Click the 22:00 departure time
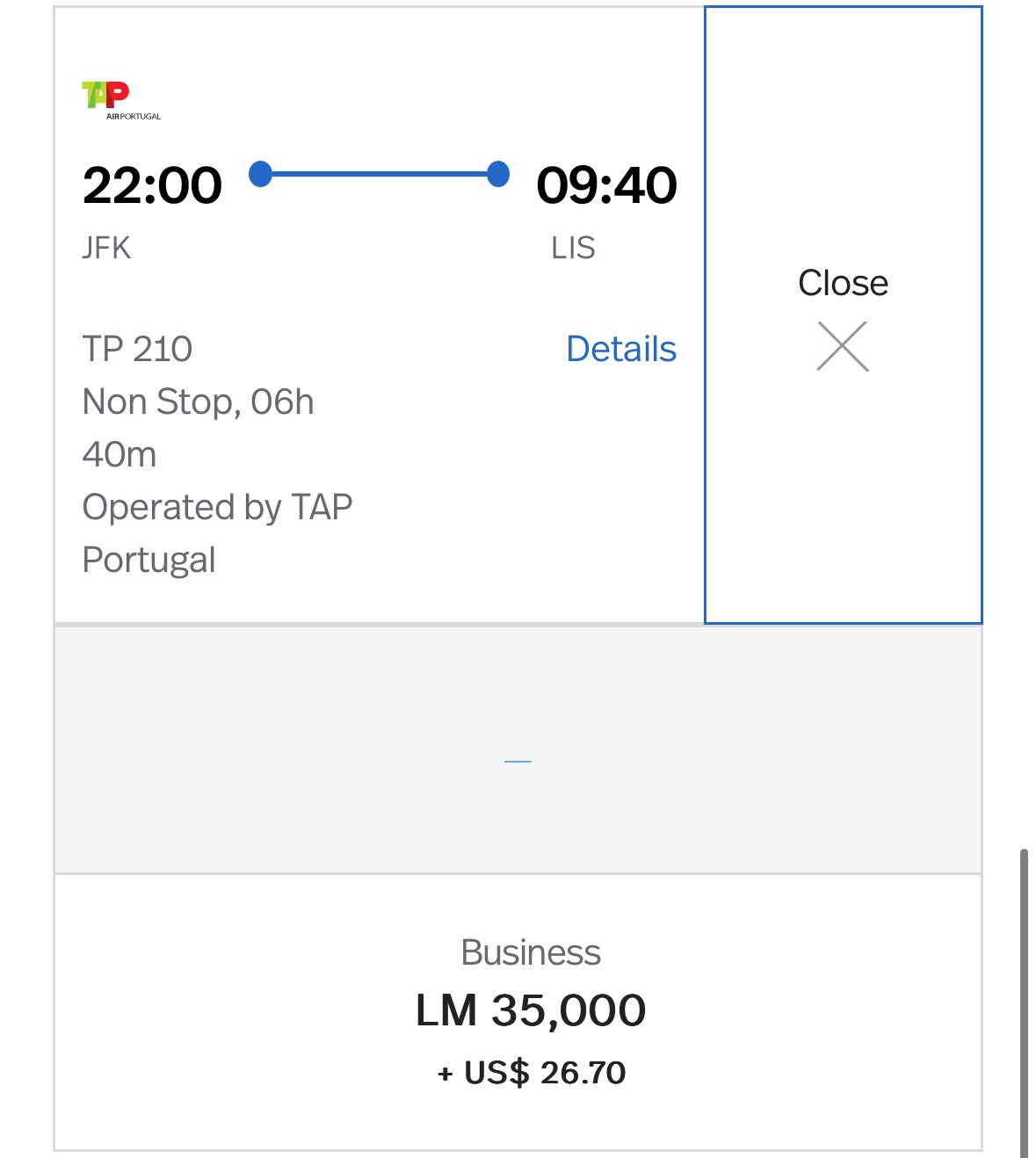Image resolution: width=1036 pixels, height=1158 pixels. [152, 185]
